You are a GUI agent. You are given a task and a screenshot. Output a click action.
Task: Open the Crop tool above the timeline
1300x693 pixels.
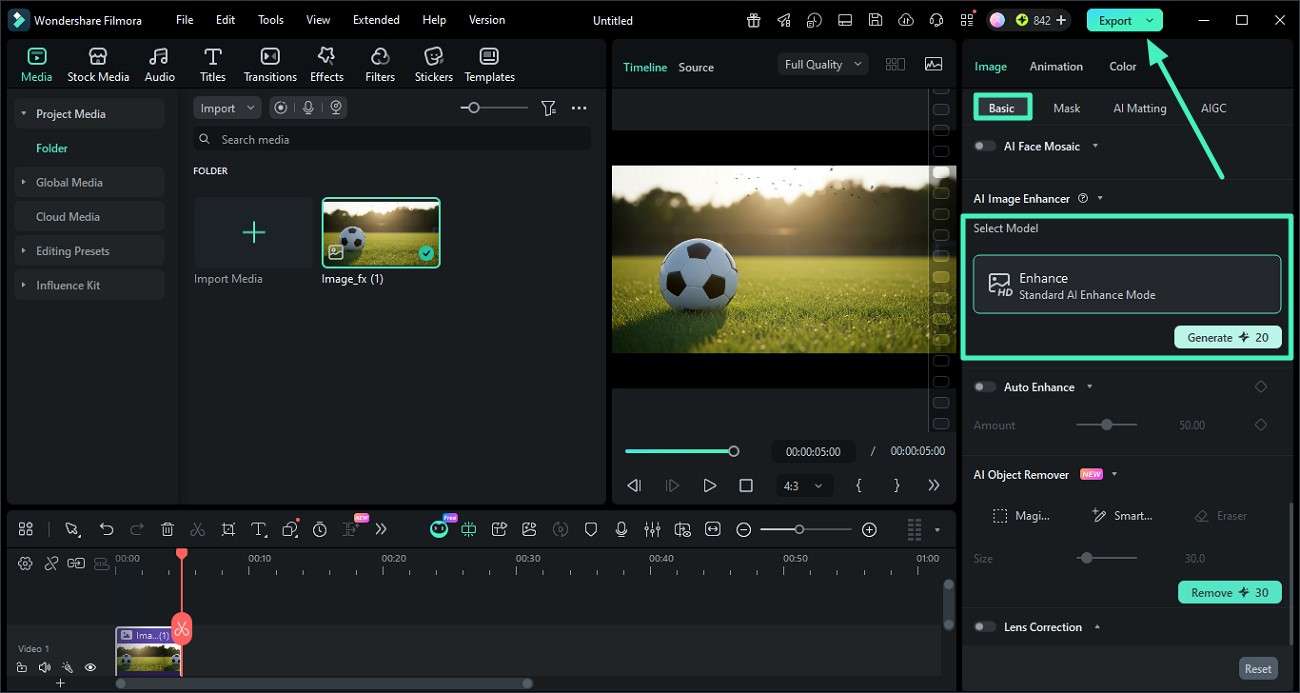228,529
